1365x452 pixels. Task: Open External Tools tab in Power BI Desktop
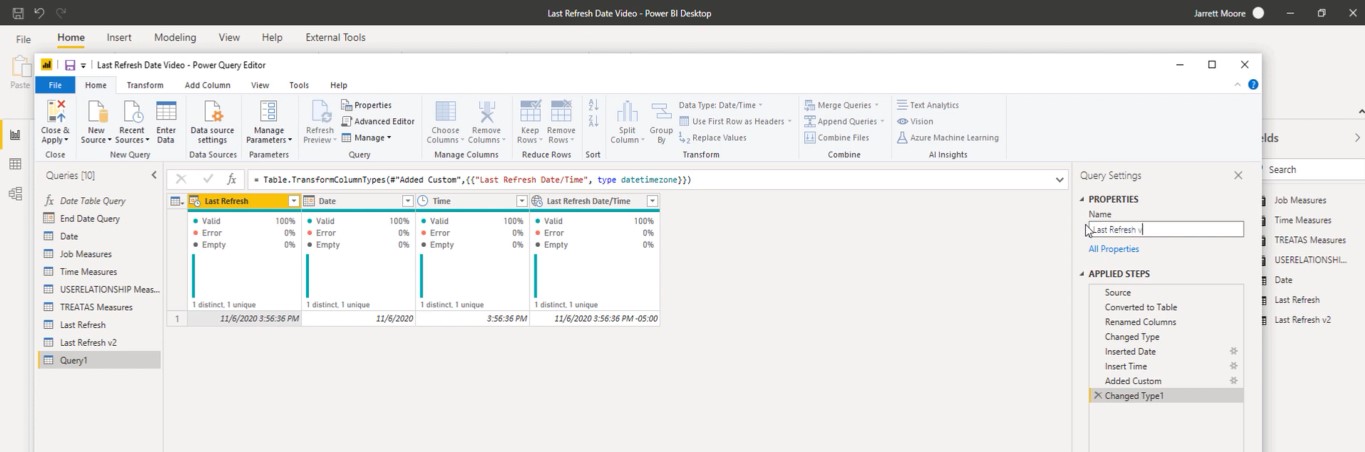[335, 37]
